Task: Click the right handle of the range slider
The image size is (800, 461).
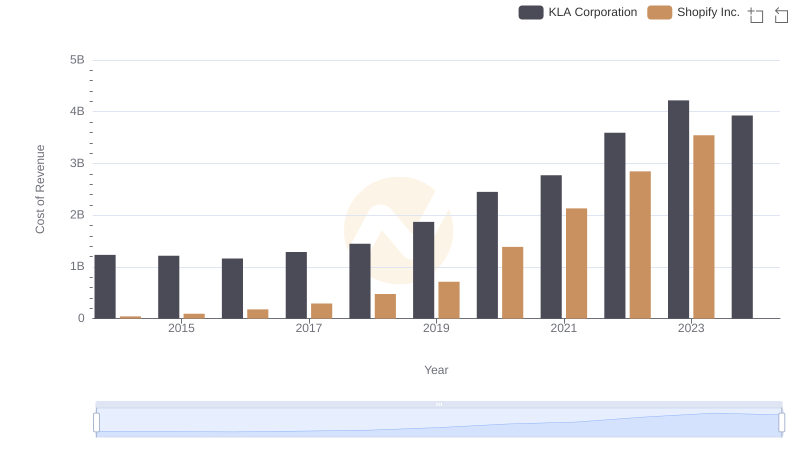Action: pos(781,422)
